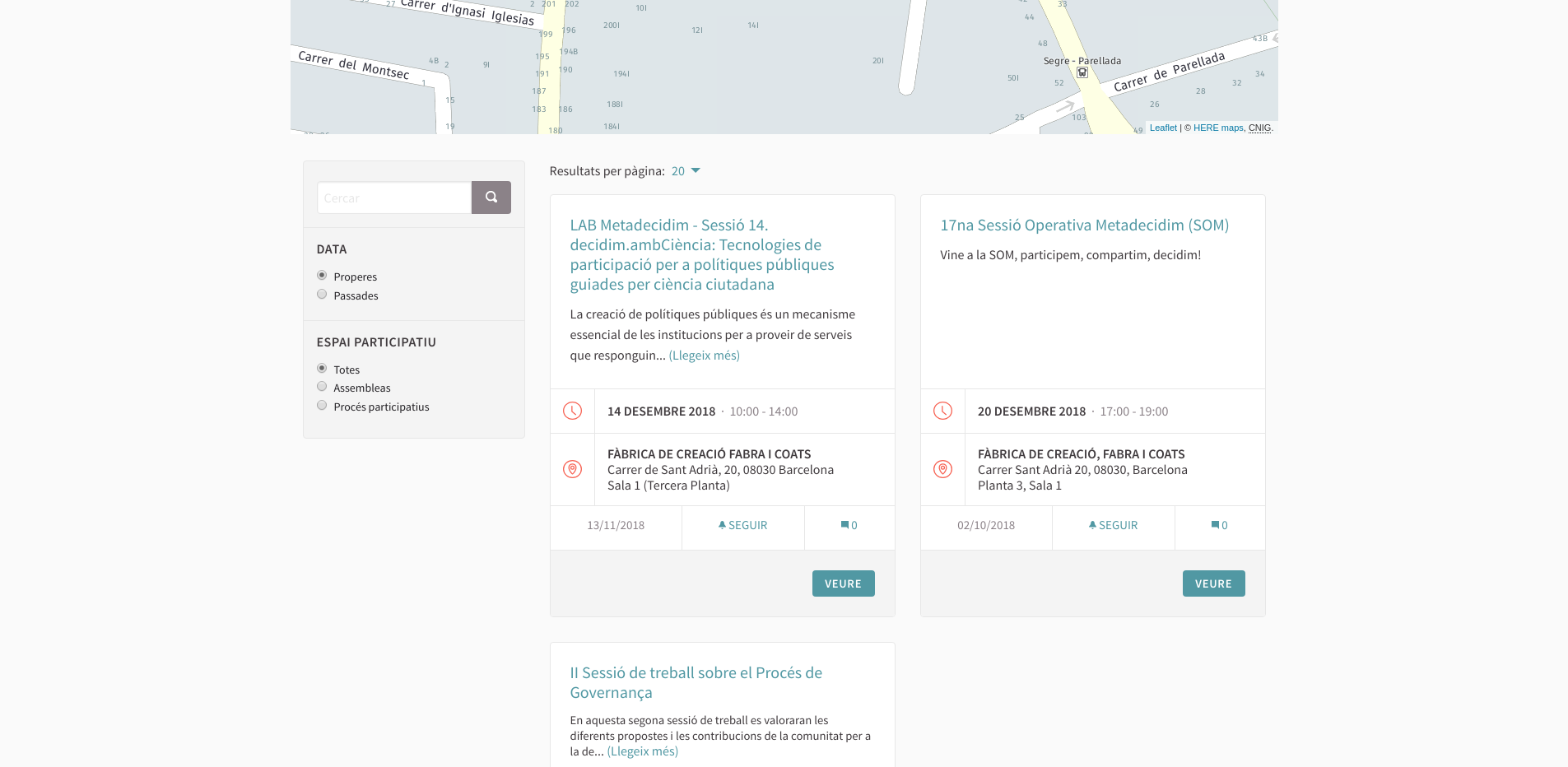Image resolution: width=1568 pixels, height=767 pixels.
Task: Select the Properes date filter
Action: [322, 276]
